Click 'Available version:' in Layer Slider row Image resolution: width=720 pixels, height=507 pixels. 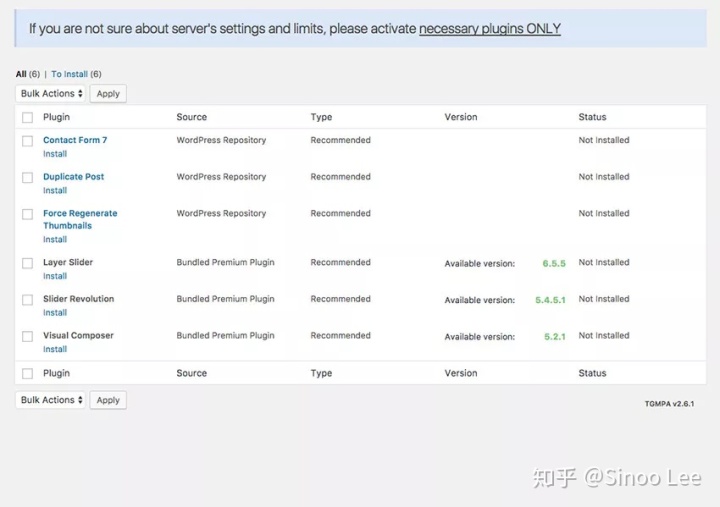coord(479,264)
